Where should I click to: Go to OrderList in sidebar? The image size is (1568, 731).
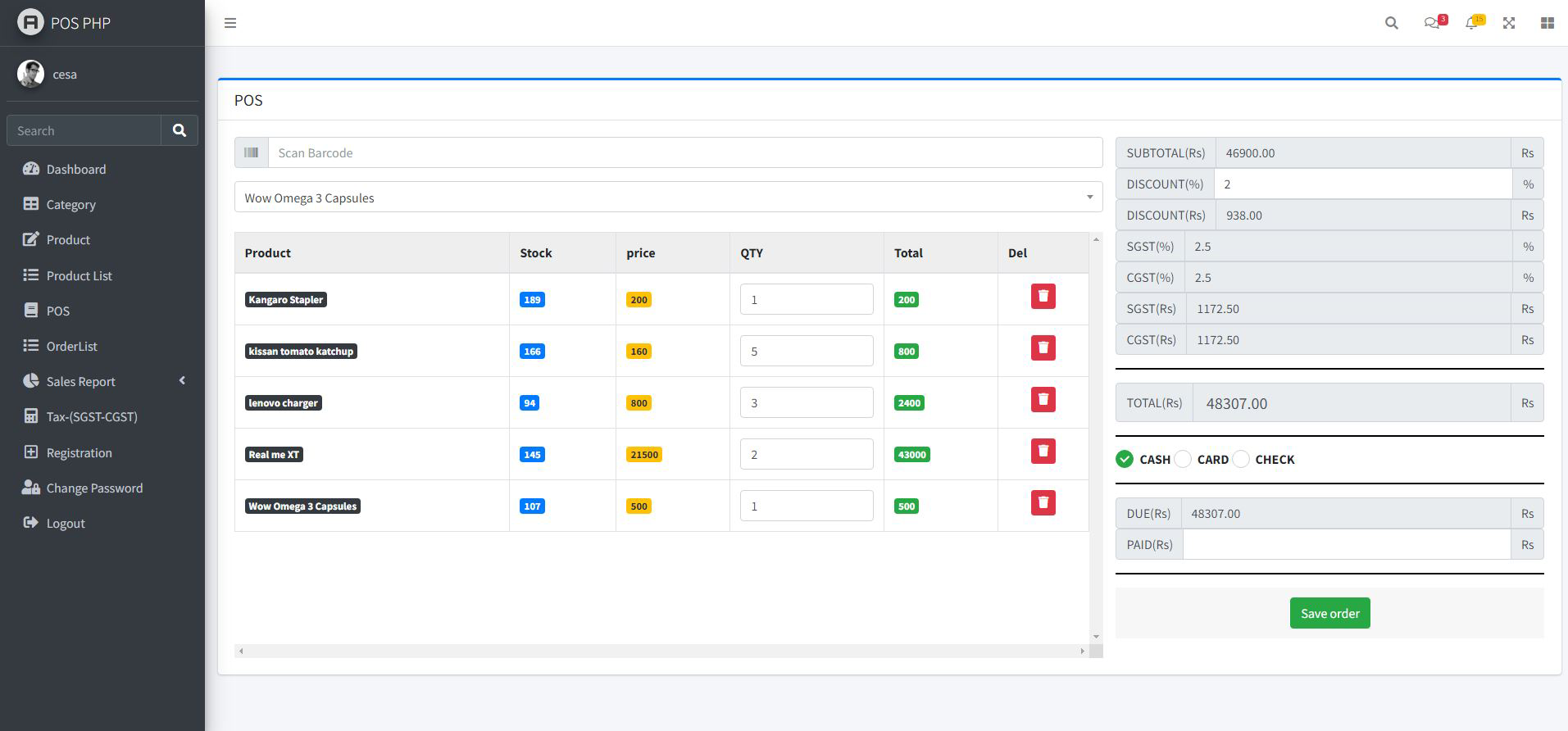[x=71, y=346]
